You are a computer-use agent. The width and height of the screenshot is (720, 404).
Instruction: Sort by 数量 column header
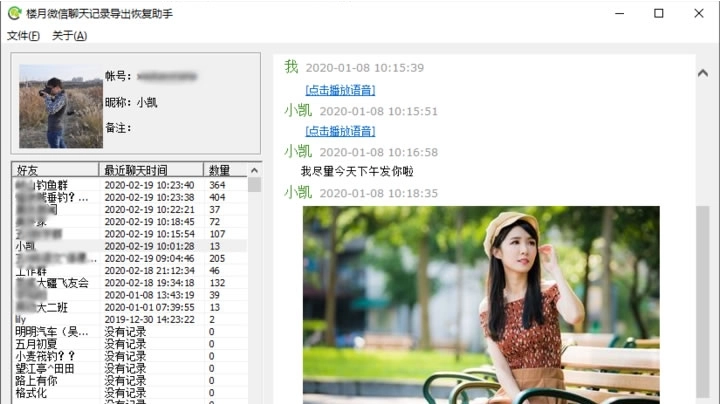(225, 170)
